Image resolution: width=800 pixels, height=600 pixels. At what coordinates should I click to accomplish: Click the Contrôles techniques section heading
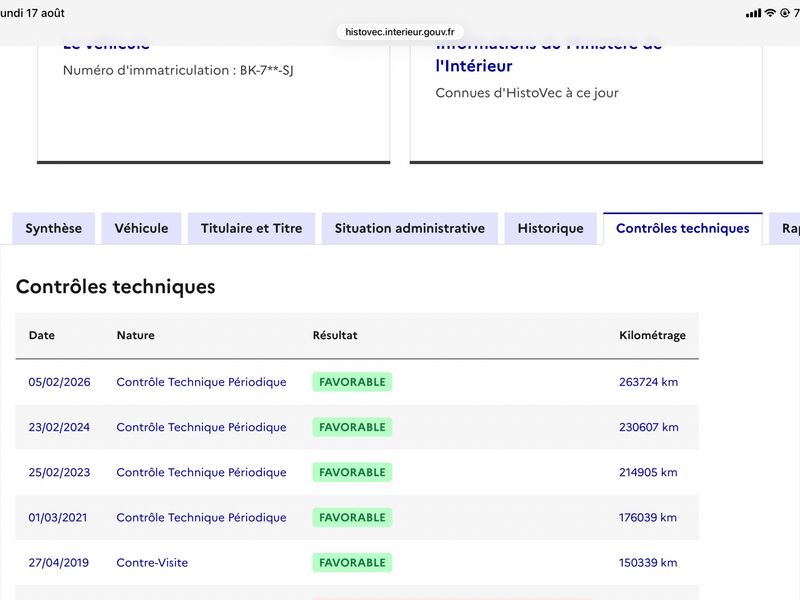pyautogui.click(x=116, y=287)
